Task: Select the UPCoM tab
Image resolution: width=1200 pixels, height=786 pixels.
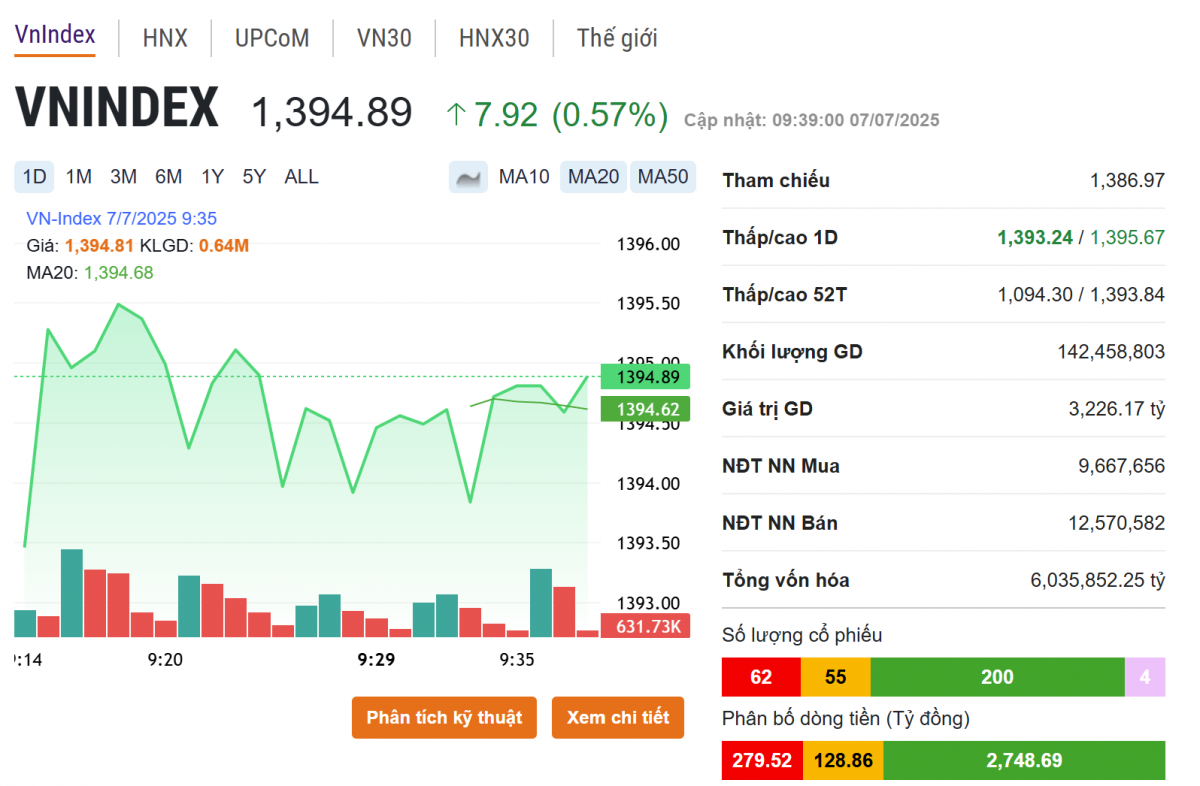Action: (272, 38)
